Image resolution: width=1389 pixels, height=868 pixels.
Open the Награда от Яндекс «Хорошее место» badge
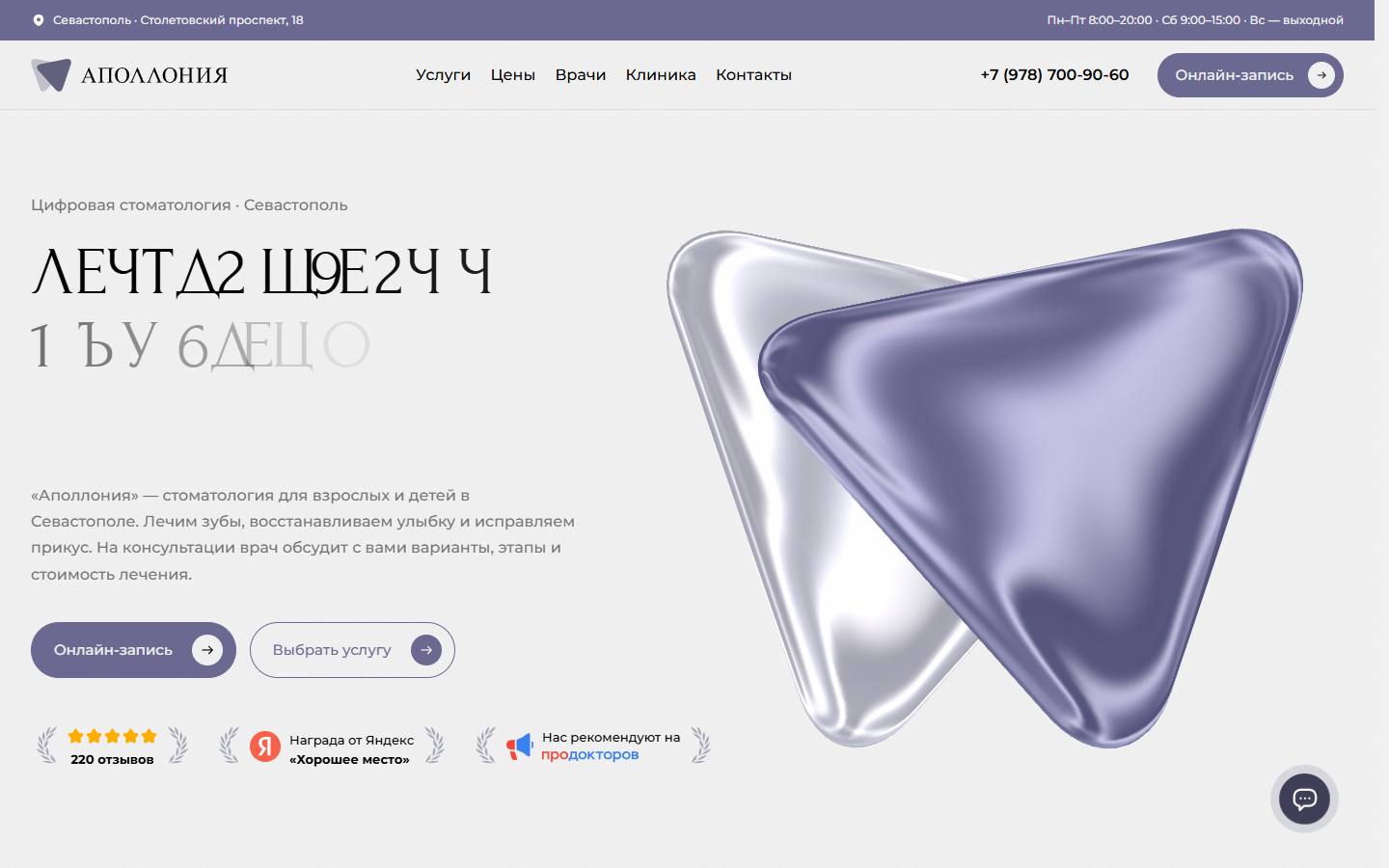click(x=332, y=746)
